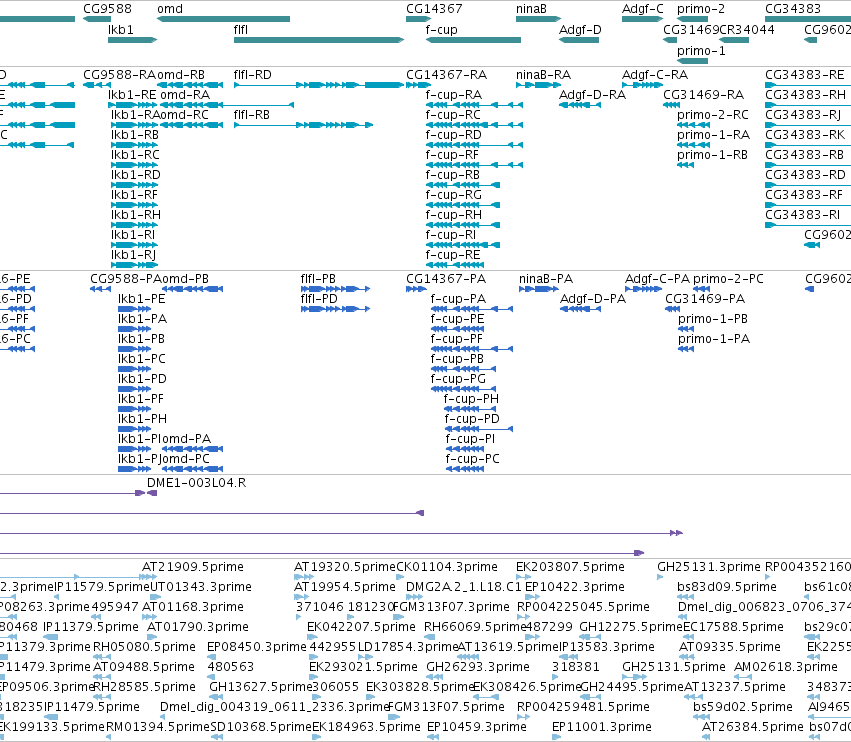Viewport: 851px width, 742px height.
Task: Click the GH25131.3prime EST label
Action: click(x=708, y=567)
